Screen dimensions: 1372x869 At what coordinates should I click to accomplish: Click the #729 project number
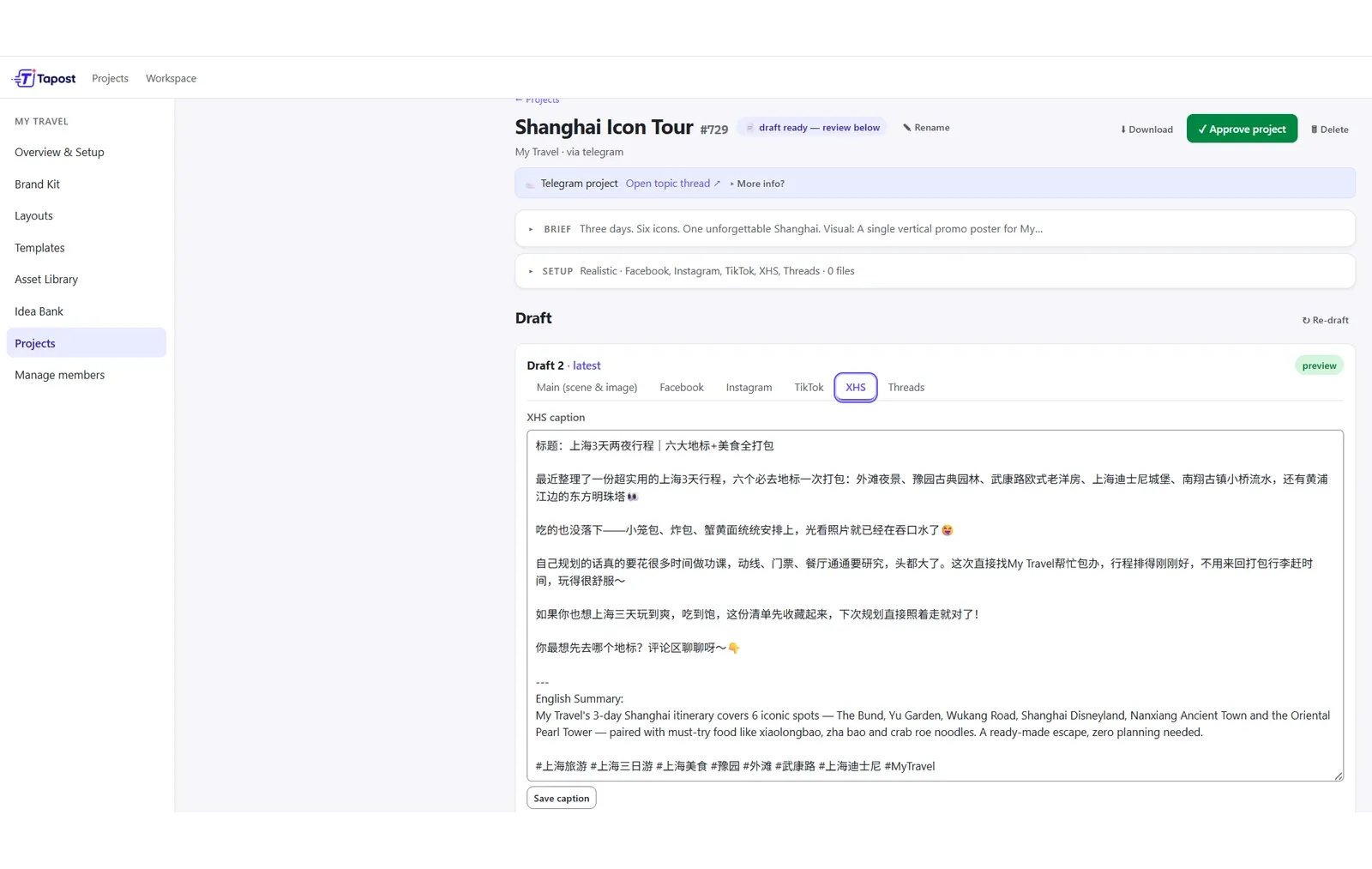tap(713, 130)
